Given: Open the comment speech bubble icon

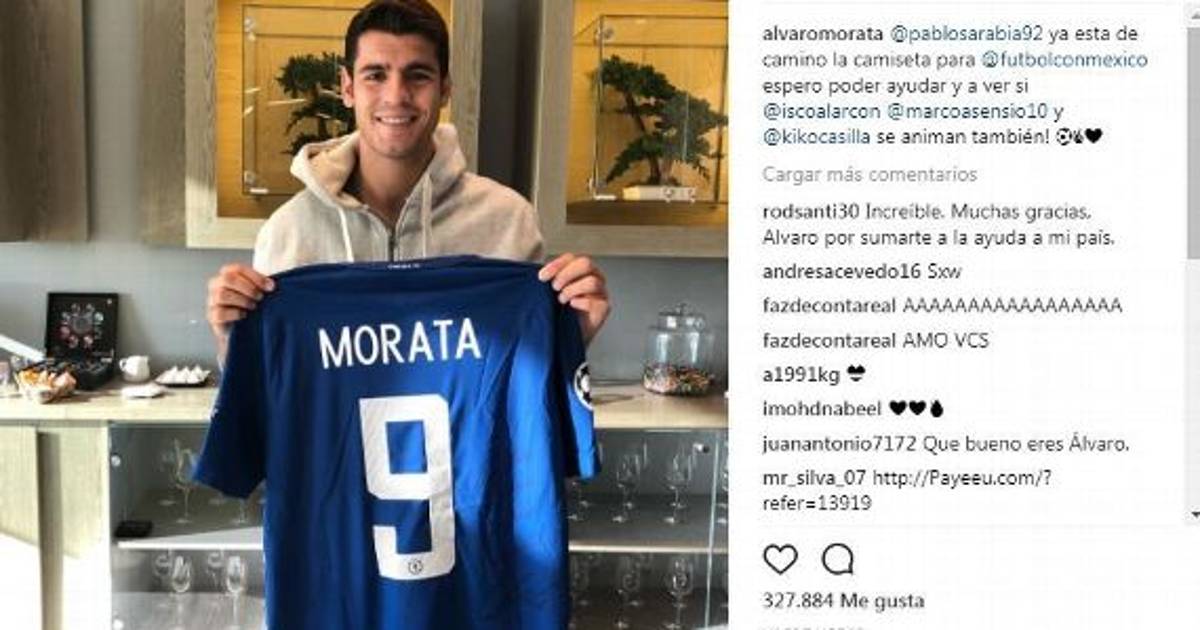Looking at the screenshot, I should 838,559.
